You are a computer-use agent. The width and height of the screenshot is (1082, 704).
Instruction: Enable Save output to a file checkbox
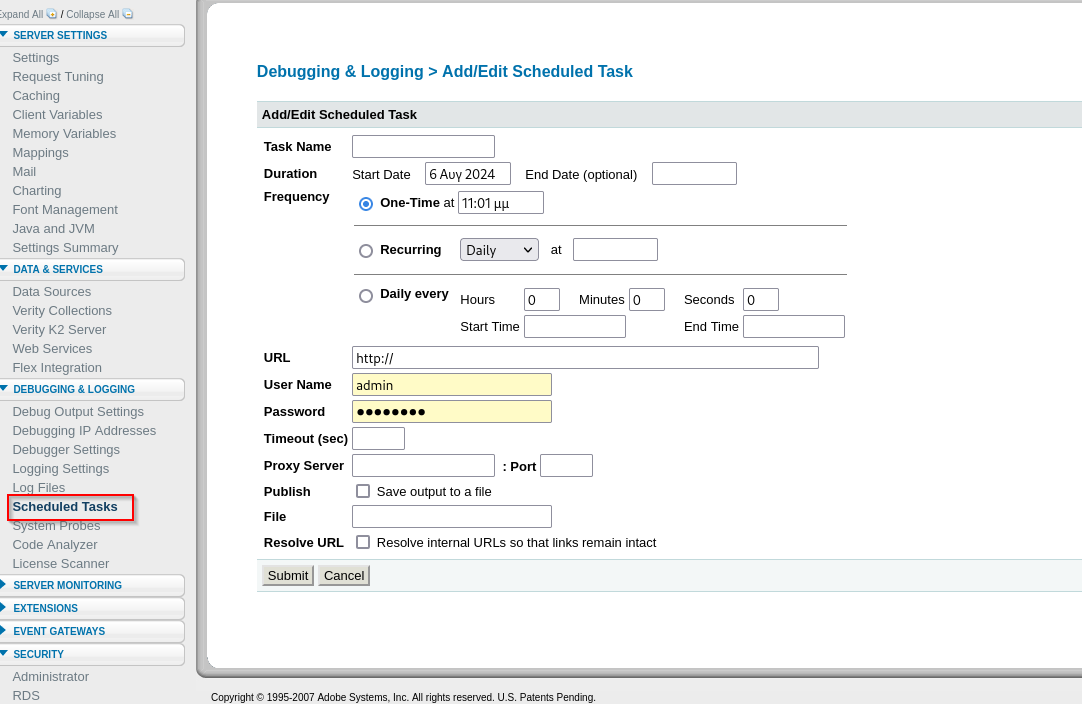click(363, 491)
